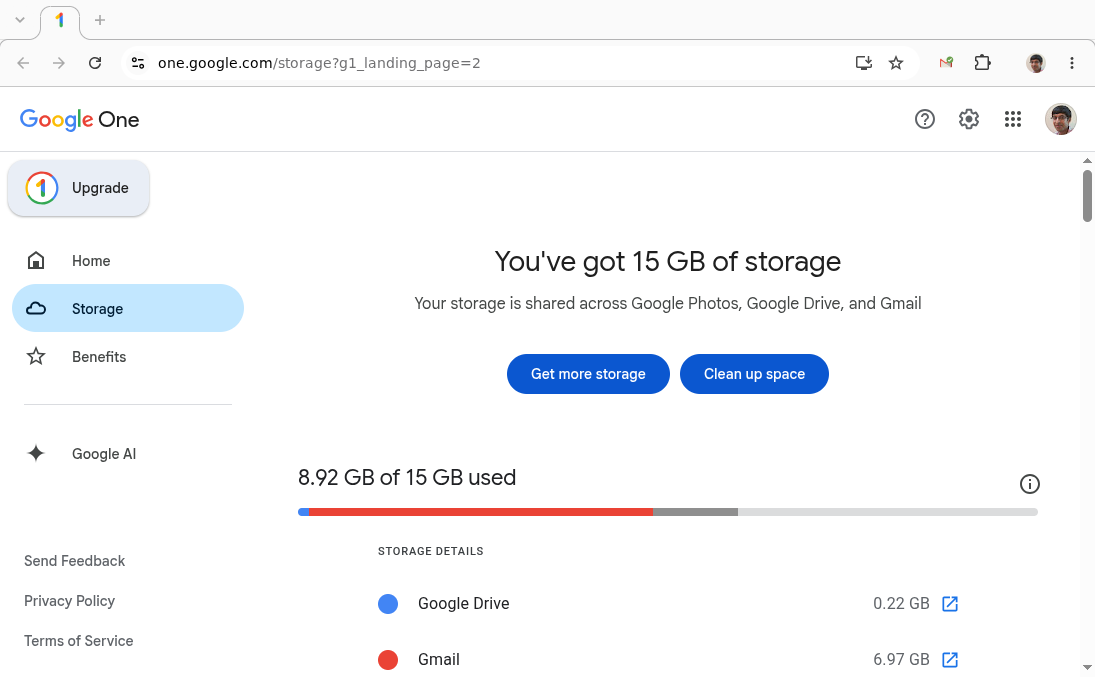
Task: Open a new browser tab
Action: [x=100, y=20]
